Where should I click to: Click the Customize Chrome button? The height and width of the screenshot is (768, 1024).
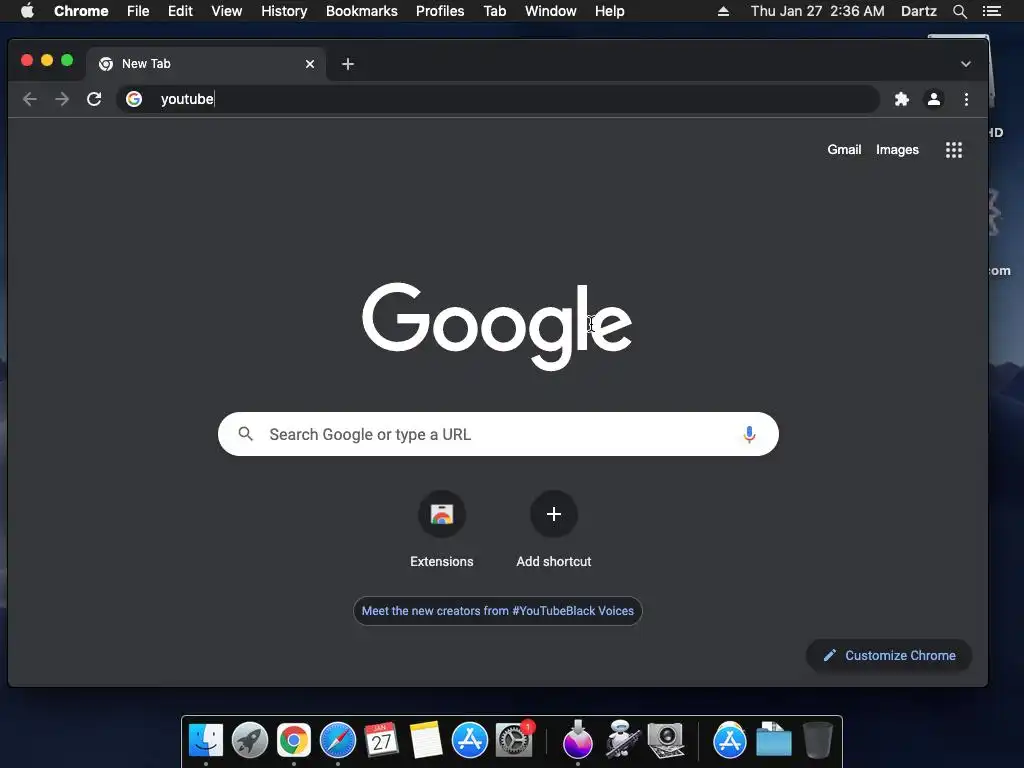pos(889,655)
